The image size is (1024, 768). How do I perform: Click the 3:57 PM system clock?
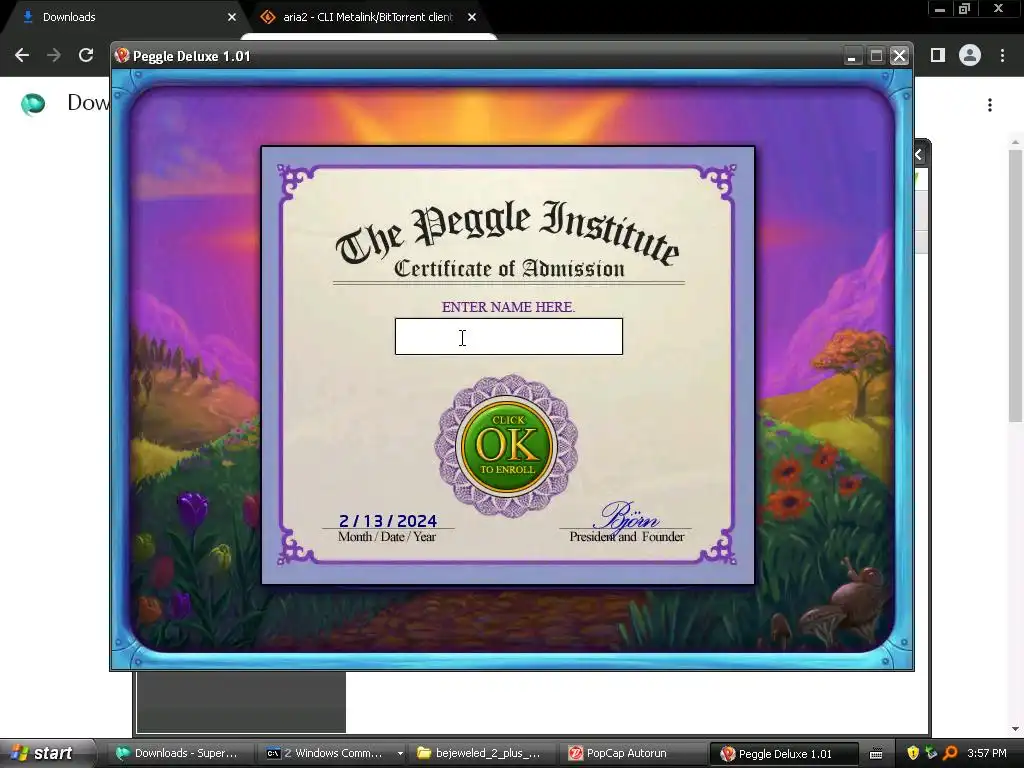tap(987, 753)
